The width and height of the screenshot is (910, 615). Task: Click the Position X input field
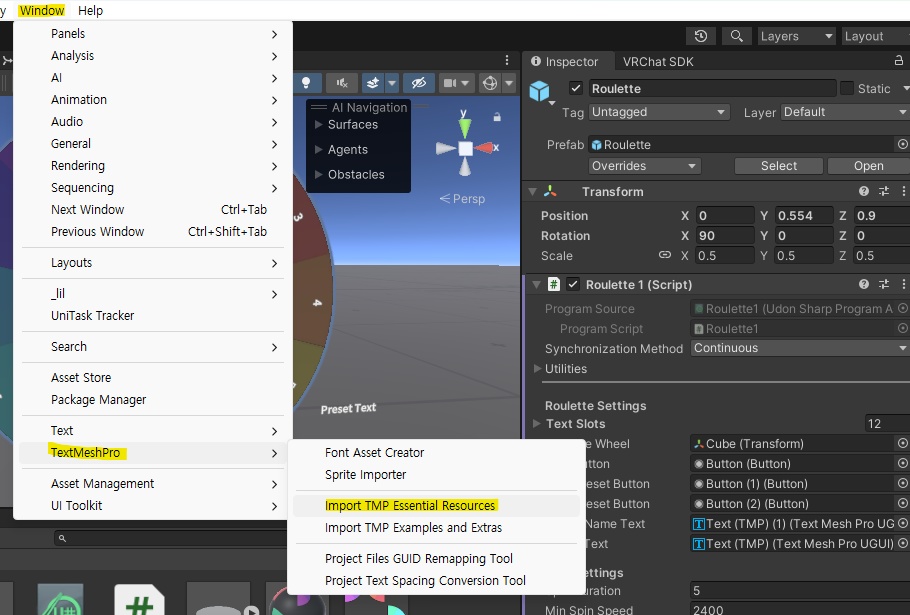pyautogui.click(x=723, y=215)
